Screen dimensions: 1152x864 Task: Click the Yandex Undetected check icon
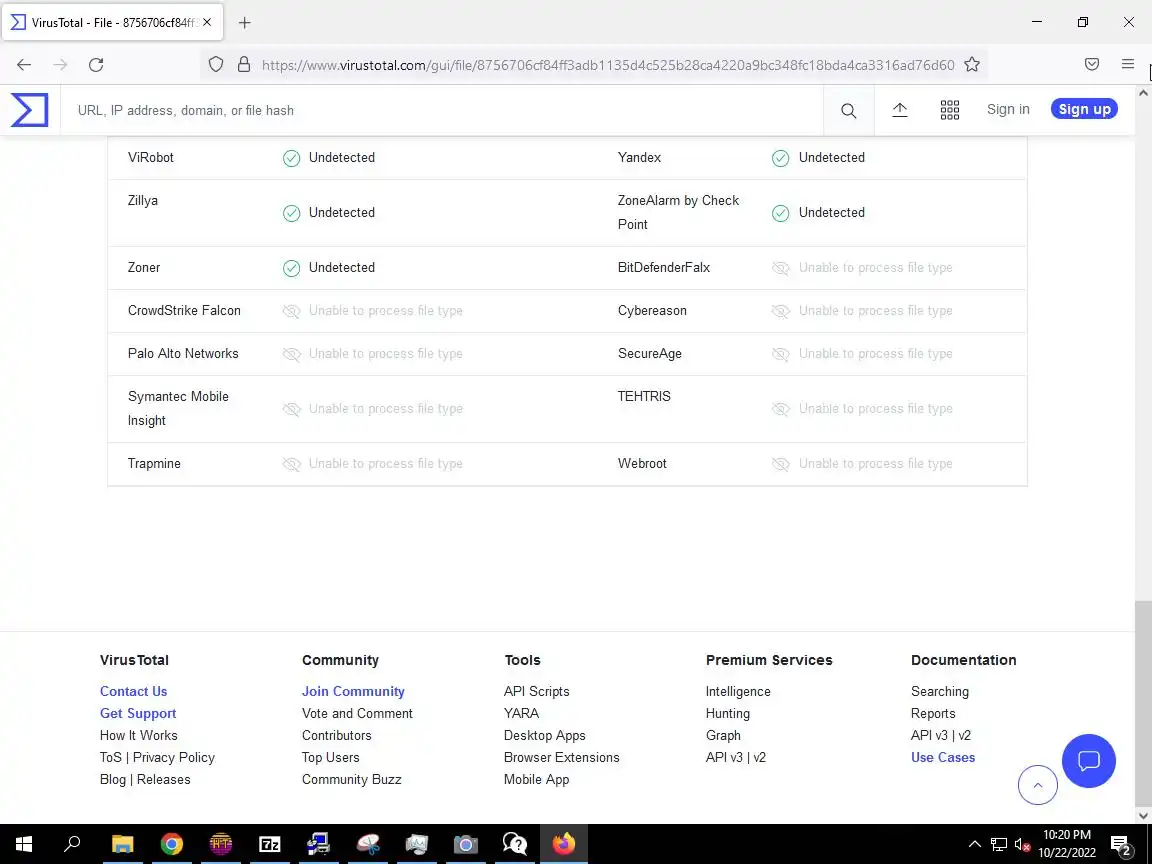coord(780,158)
